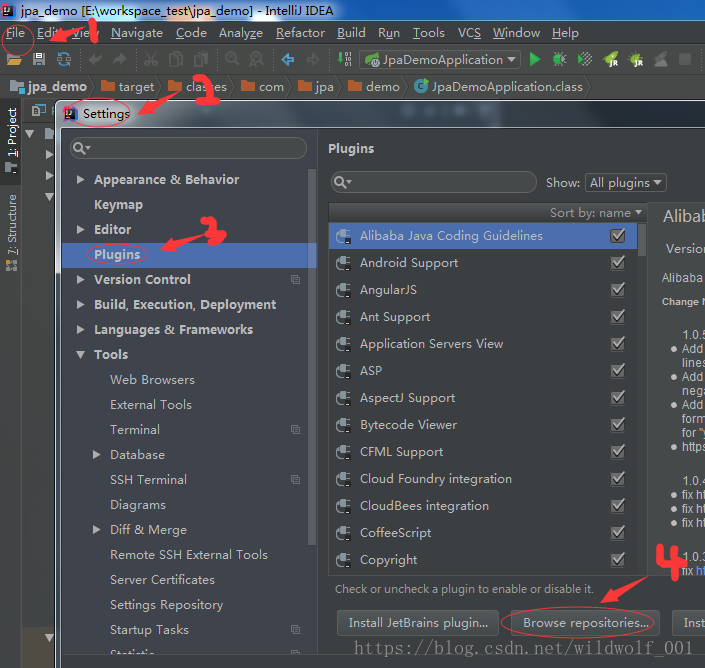
Task: Click the jpa_demo breadcrumb root
Action: click(49, 87)
